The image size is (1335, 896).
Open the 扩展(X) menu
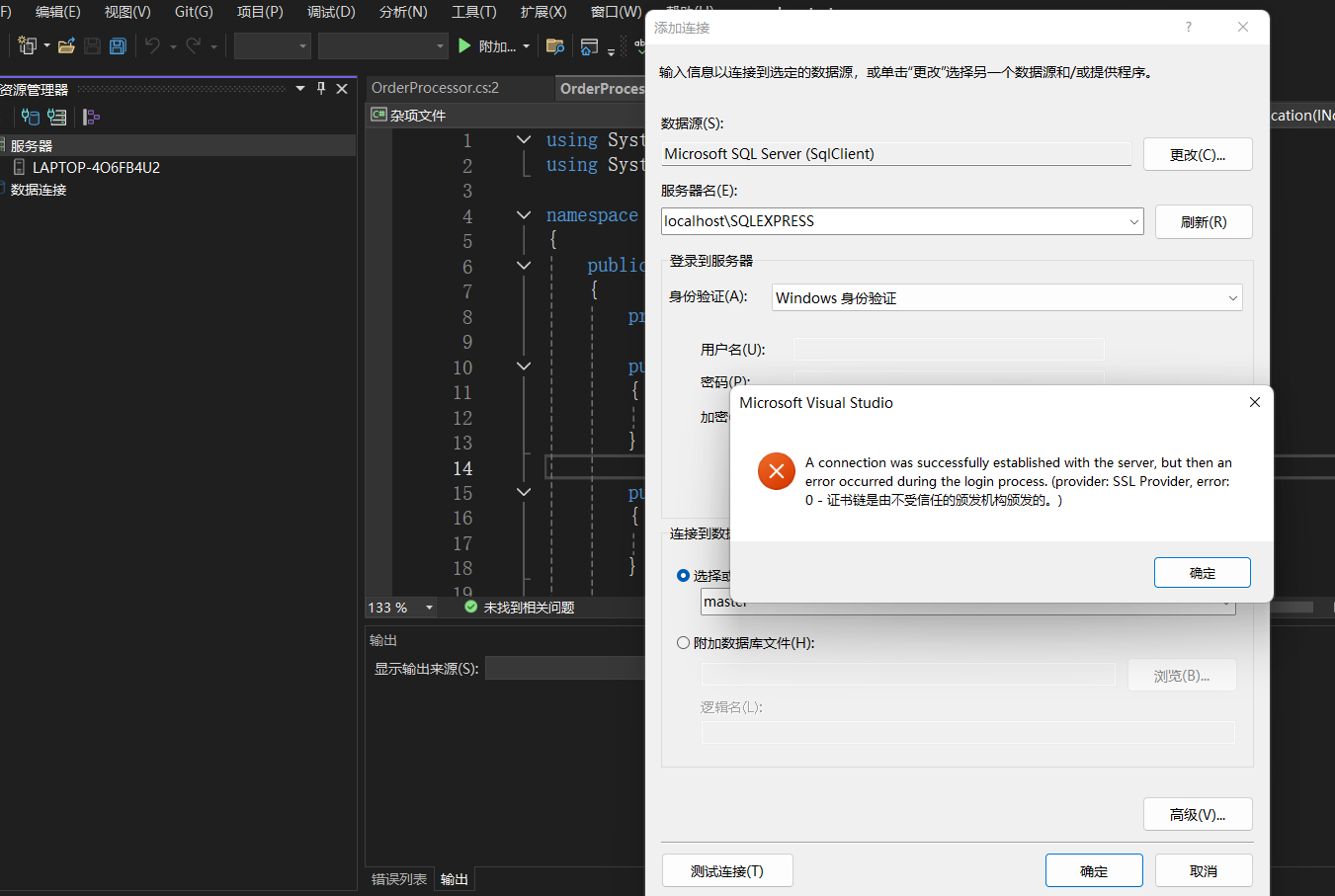(x=543, y=12)
